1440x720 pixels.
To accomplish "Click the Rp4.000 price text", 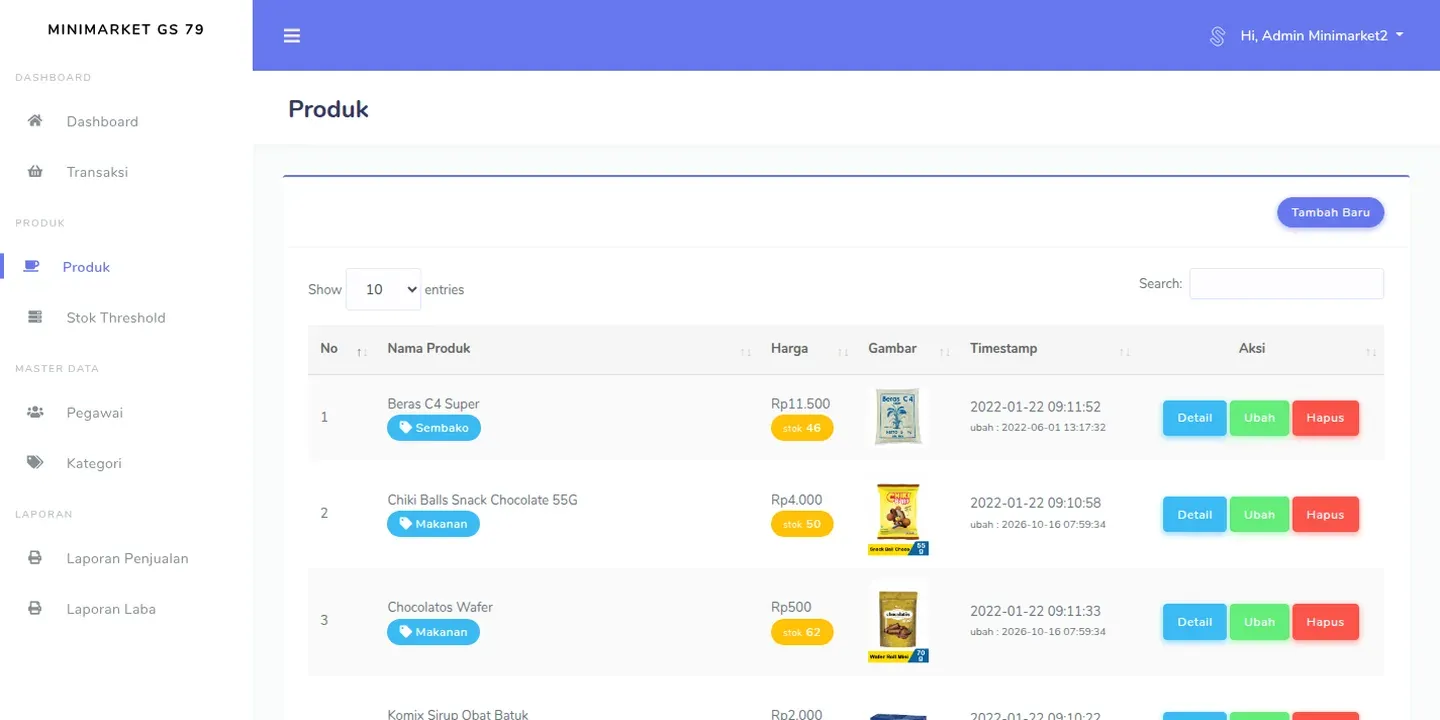I will (x=796, y=500).
